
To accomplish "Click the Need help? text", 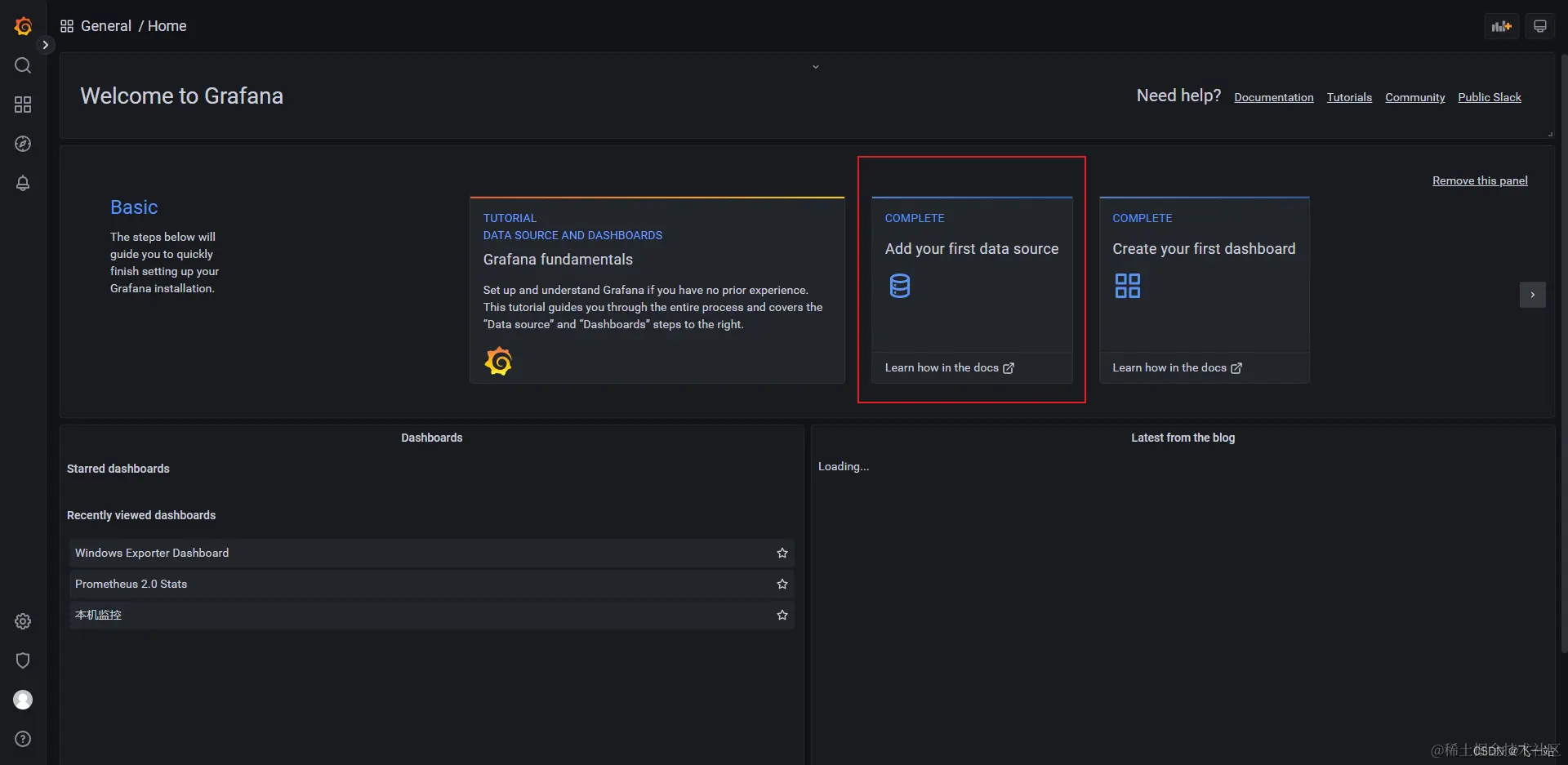I will (x=1178, y=96).
